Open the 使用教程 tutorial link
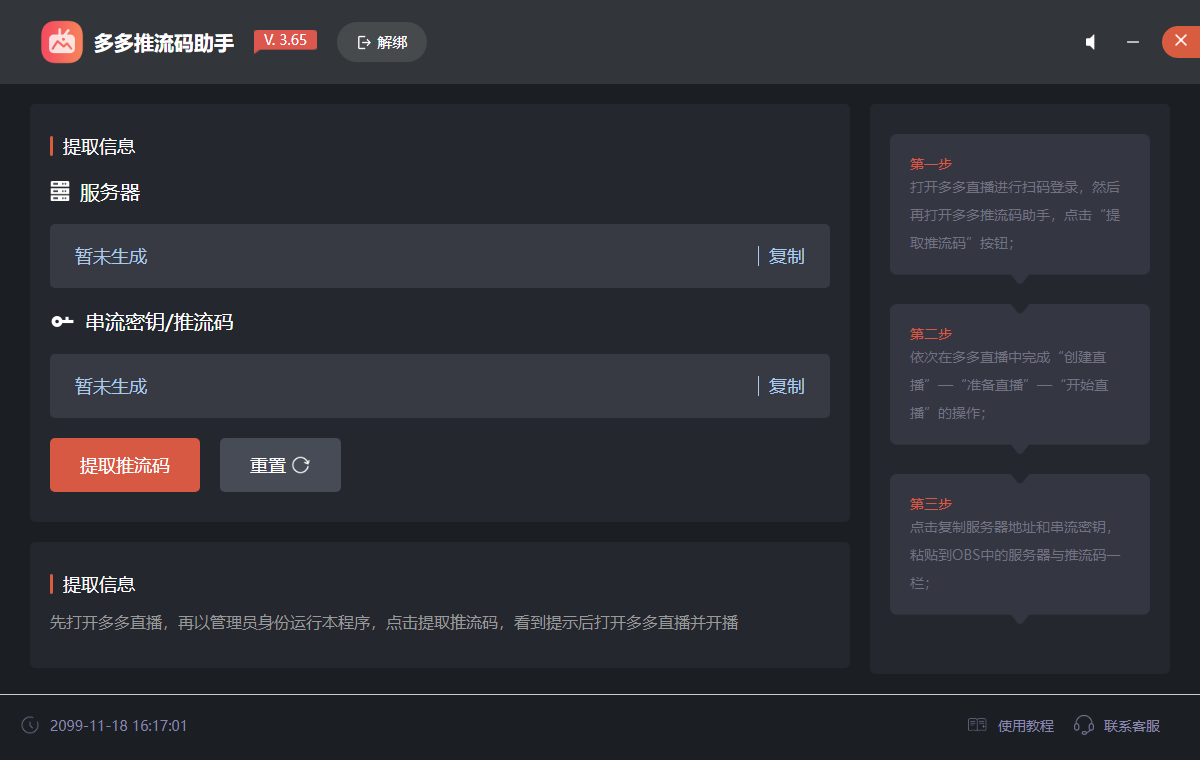Viewport: 1200px width, 760px height. (x=1026, y=726)
